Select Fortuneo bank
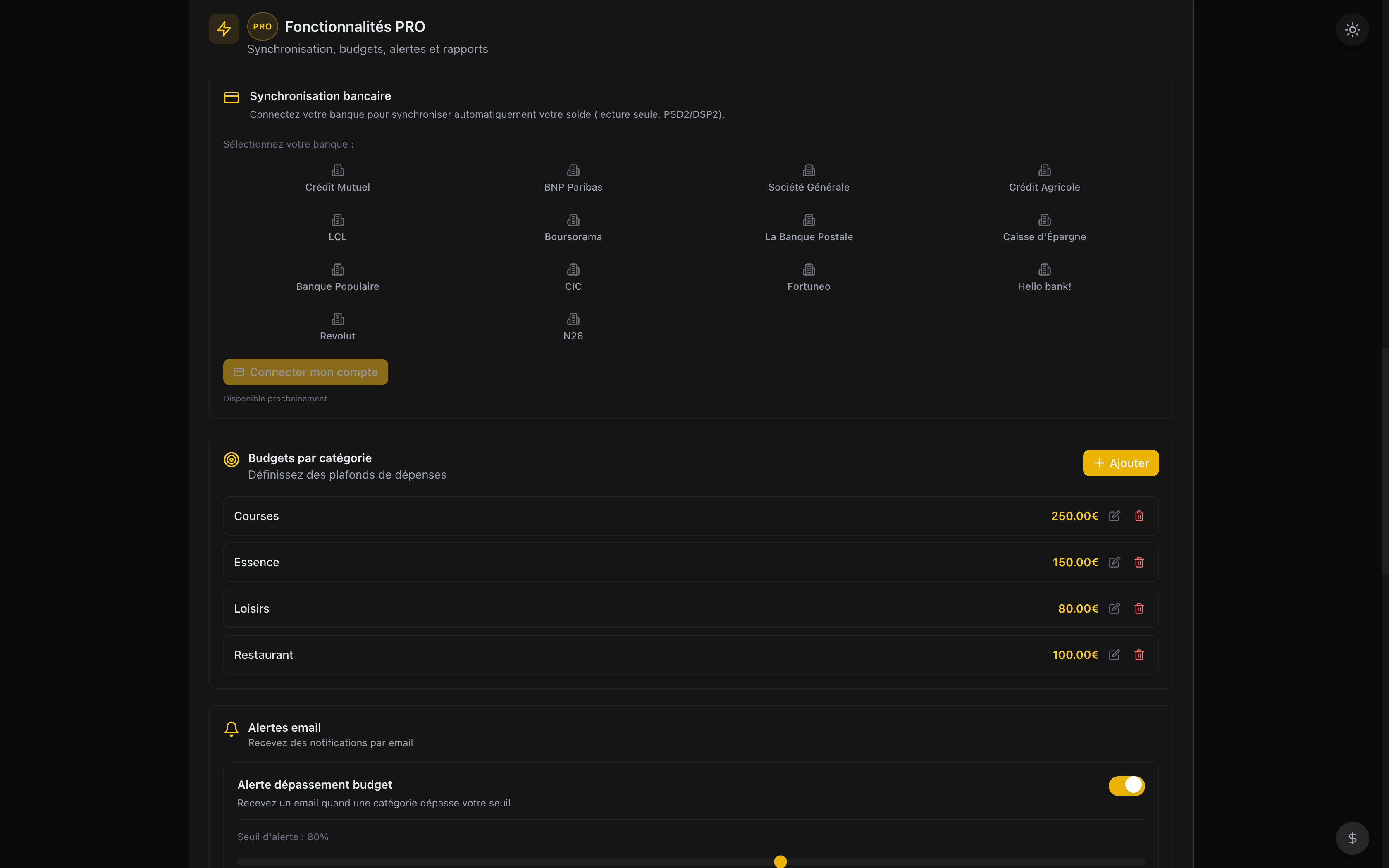Image resolution: width=1389 pixels, height=868 pixels. pyautogui.click(x=809, y=278)
